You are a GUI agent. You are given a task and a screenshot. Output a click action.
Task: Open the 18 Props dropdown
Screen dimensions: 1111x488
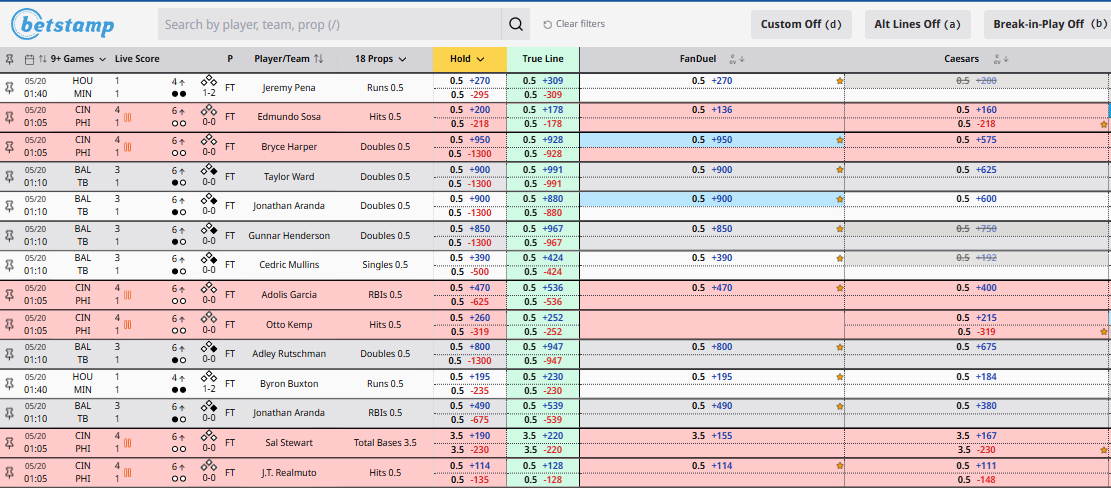380,59
